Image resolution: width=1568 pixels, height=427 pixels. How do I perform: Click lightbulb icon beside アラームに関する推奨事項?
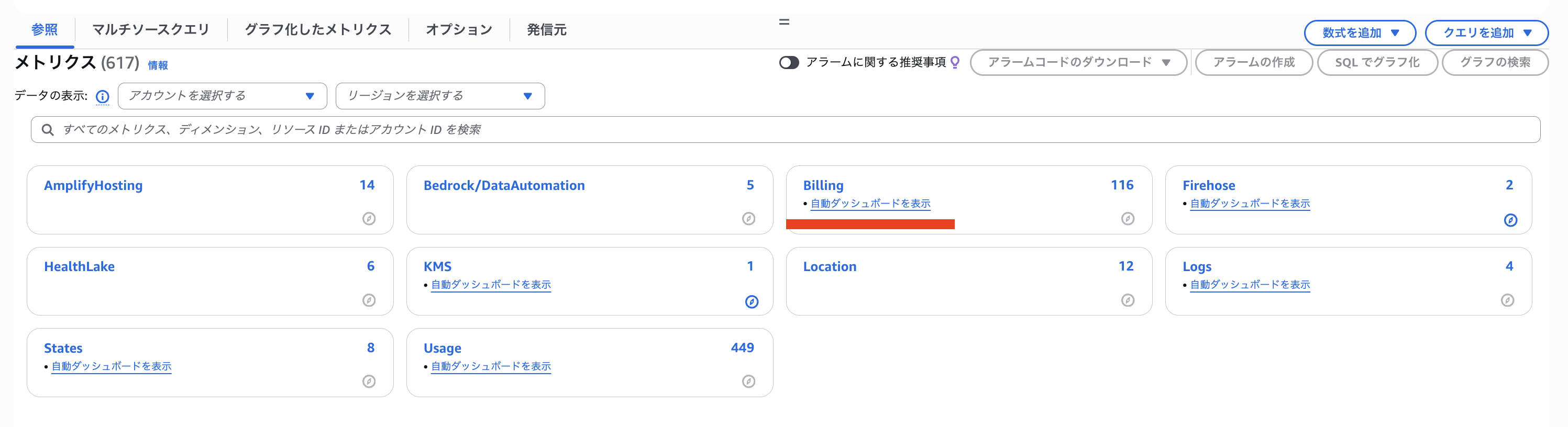click(x=955, y=62)
